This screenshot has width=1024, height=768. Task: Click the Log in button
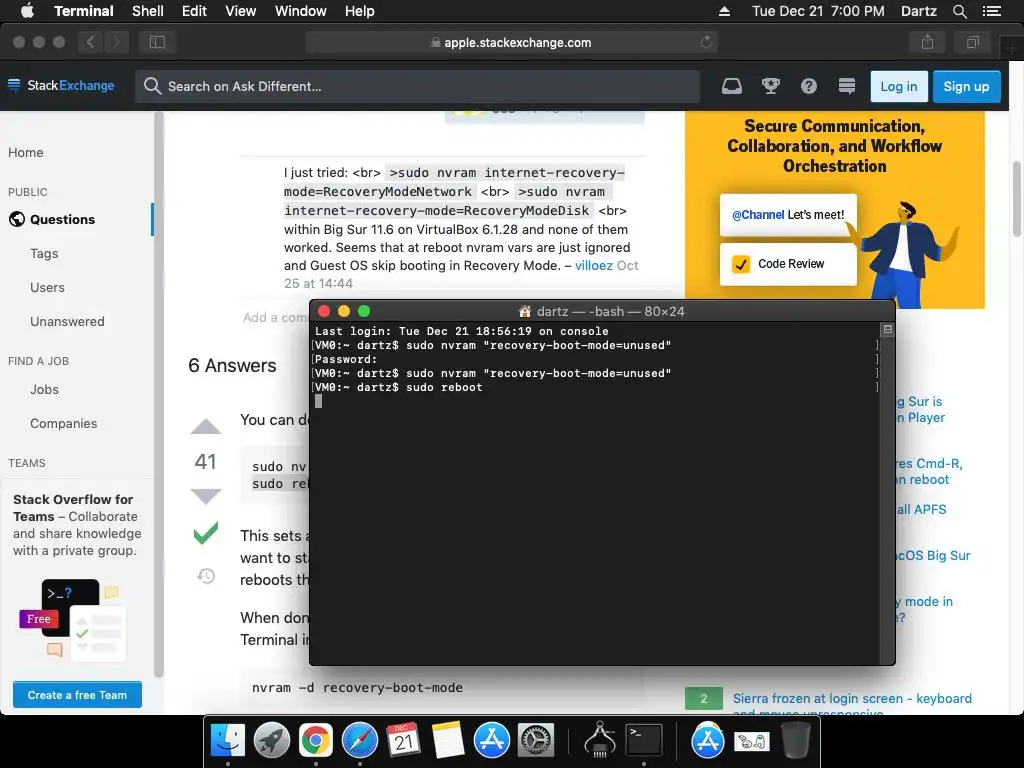click(899, 86)
